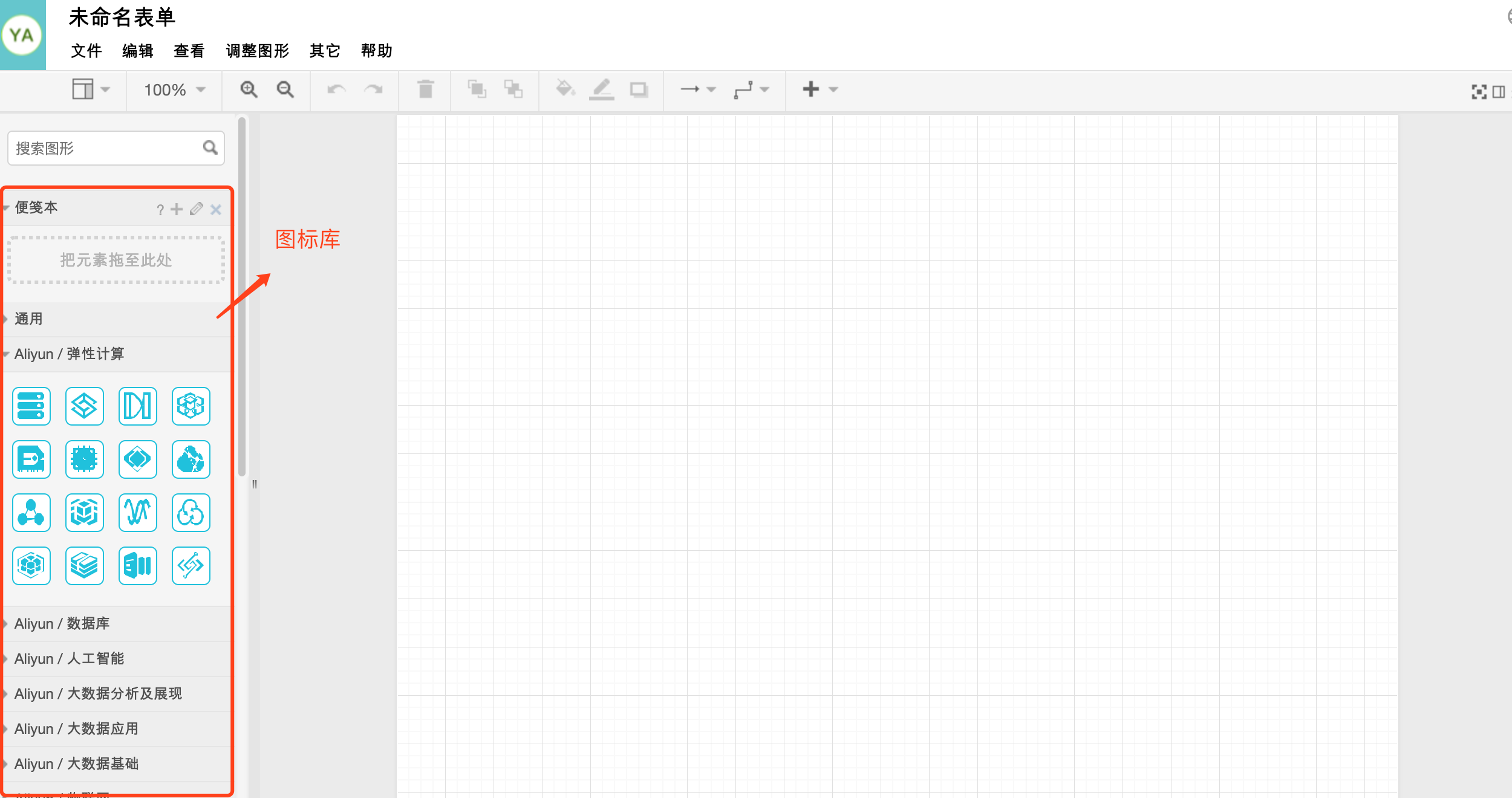
Task: Open the plus insert dropdown
Action: point(820,89)
